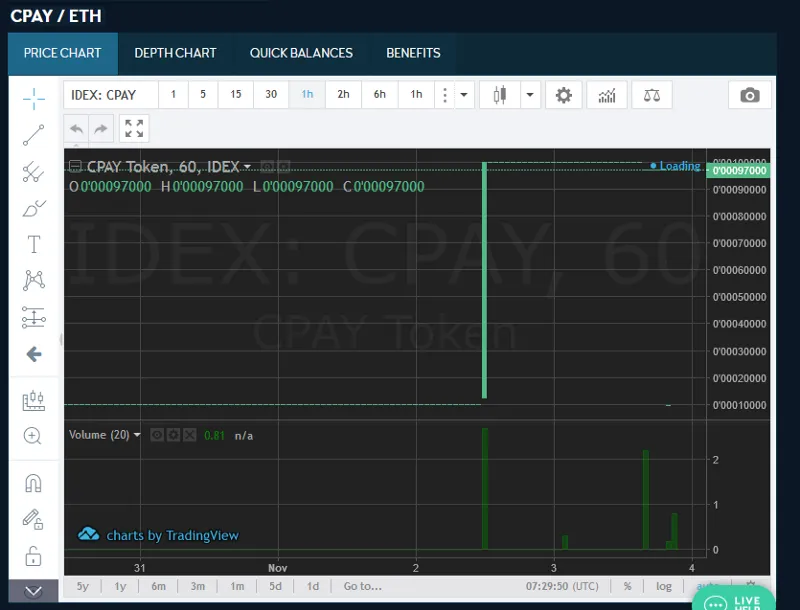Image resolution: width=800 pixels, height=610 pixels.
Task: Toggle lock all drawing tools
Action: [34, 556]
